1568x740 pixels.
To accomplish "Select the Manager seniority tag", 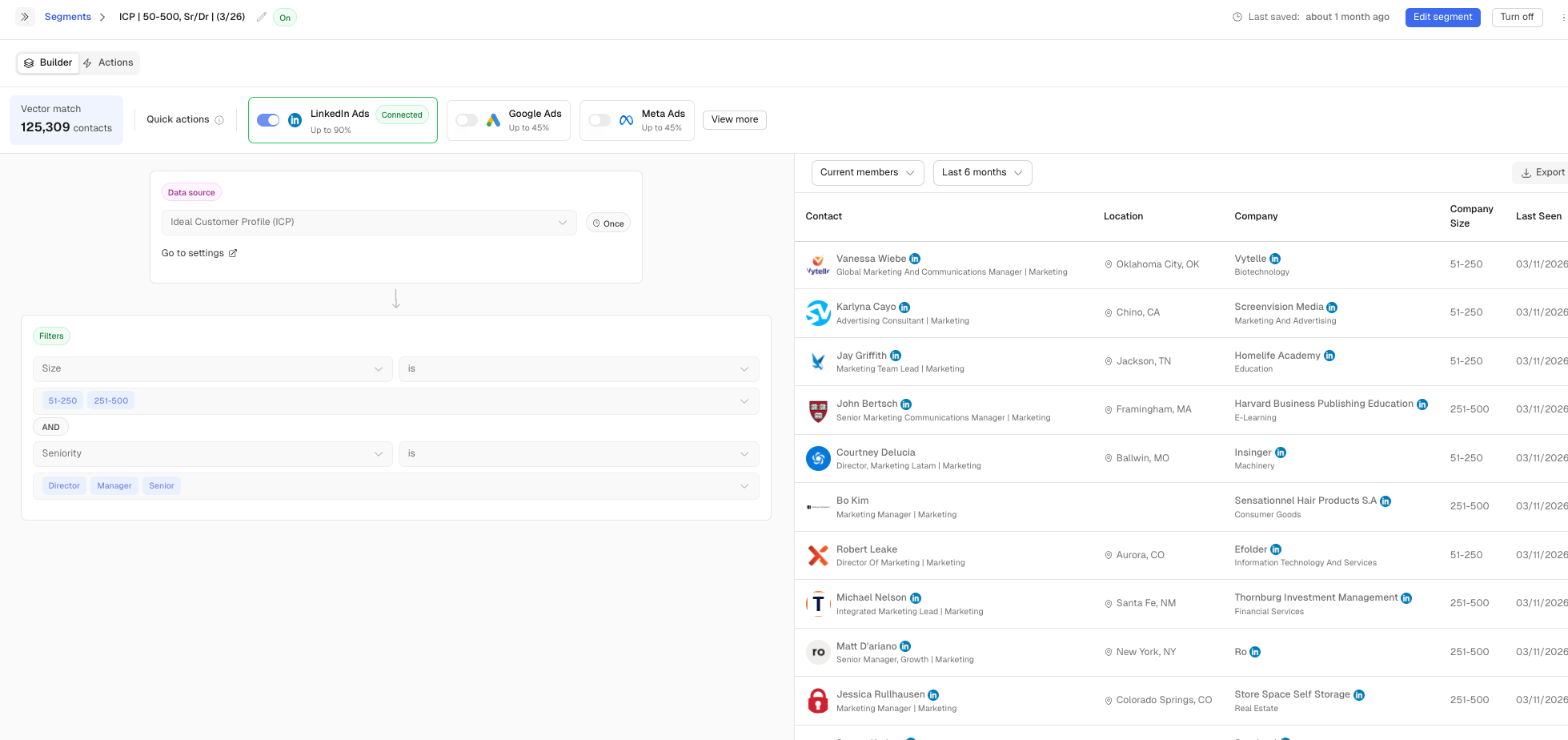I will [x=114, y=486].
